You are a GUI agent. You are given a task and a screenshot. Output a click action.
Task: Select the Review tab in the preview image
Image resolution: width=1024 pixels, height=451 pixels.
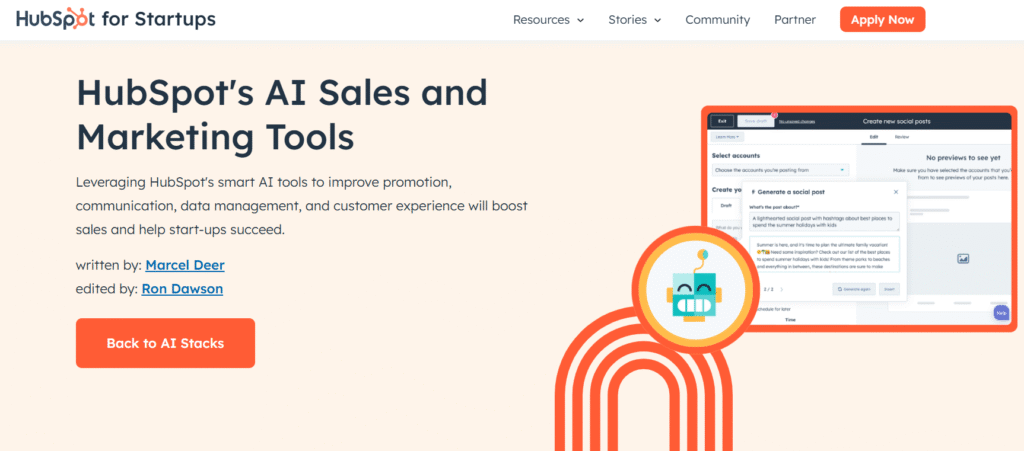pyautogui.click(x=902, y=137)
